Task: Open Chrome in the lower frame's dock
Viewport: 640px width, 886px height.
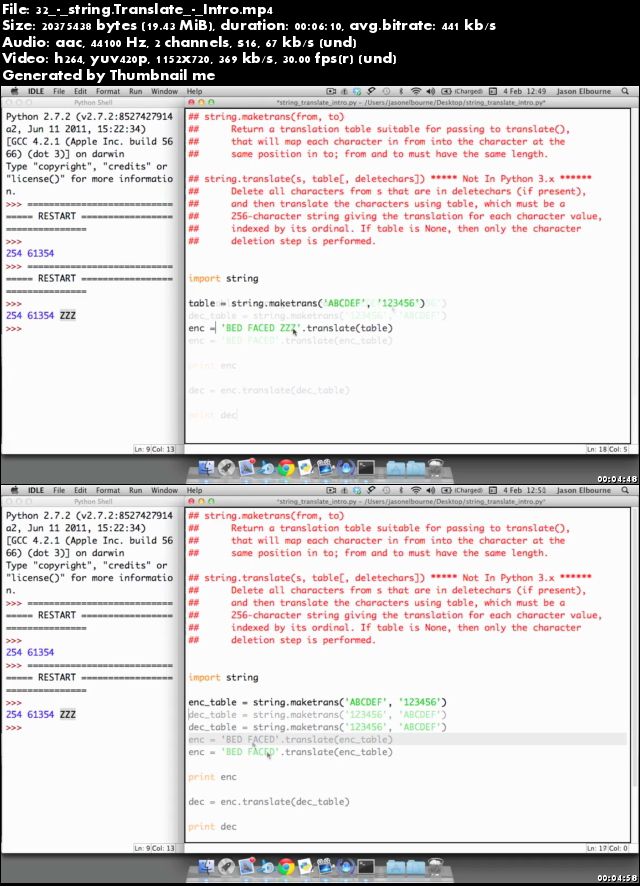Action: pos(286,866)
